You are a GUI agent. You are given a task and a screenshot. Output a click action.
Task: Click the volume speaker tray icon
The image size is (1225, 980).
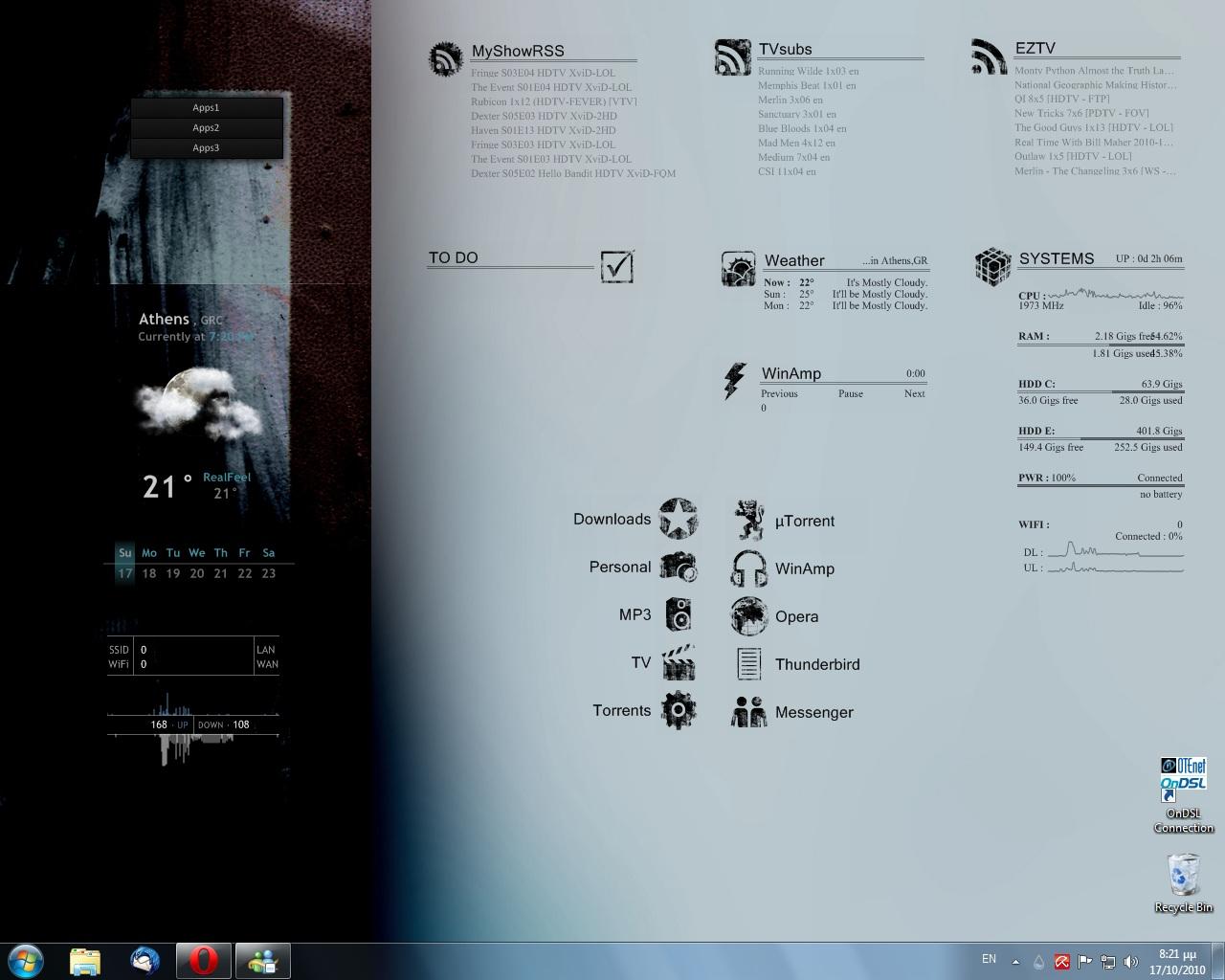coord(1130,961)
